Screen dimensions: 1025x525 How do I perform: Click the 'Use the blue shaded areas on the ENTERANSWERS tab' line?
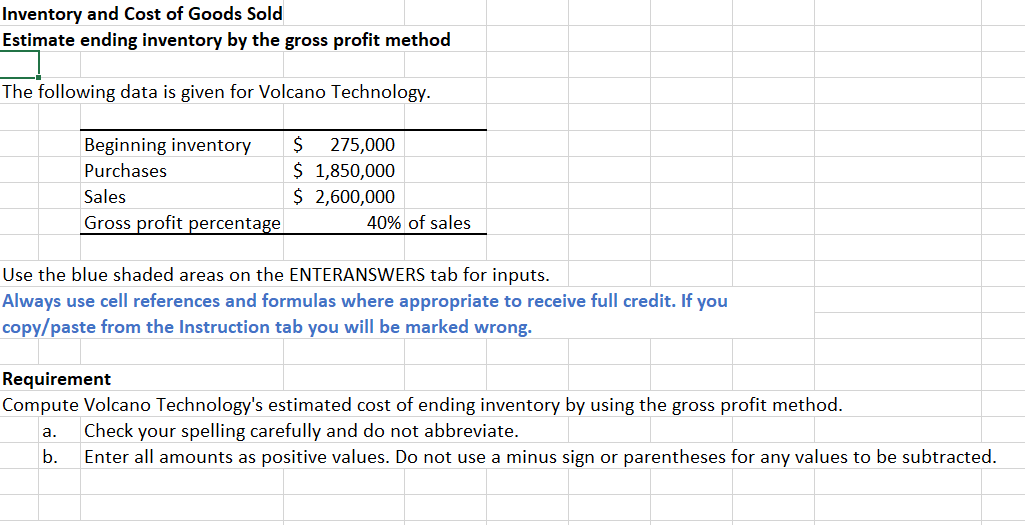coord(276,275)
